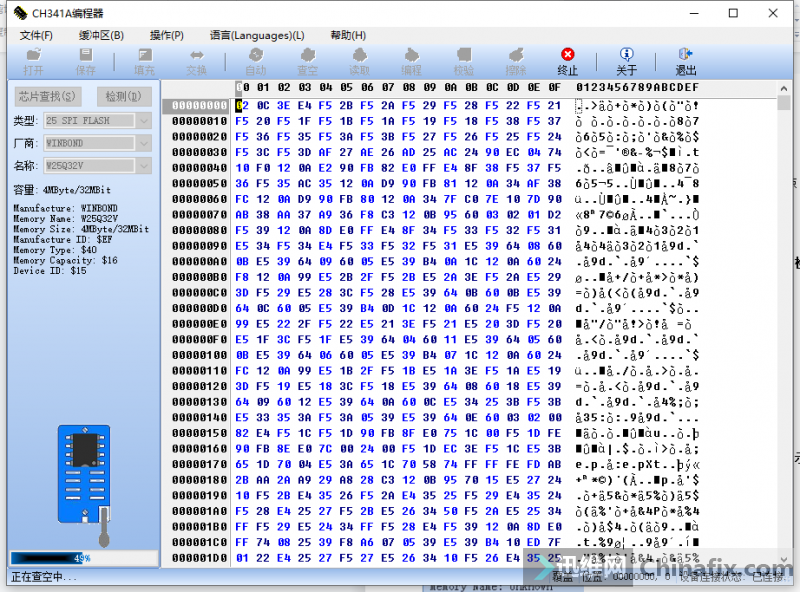
Task: Click the scrollbar up arrow in hex view
Action: pyautogui.click(x=784, y=88)
